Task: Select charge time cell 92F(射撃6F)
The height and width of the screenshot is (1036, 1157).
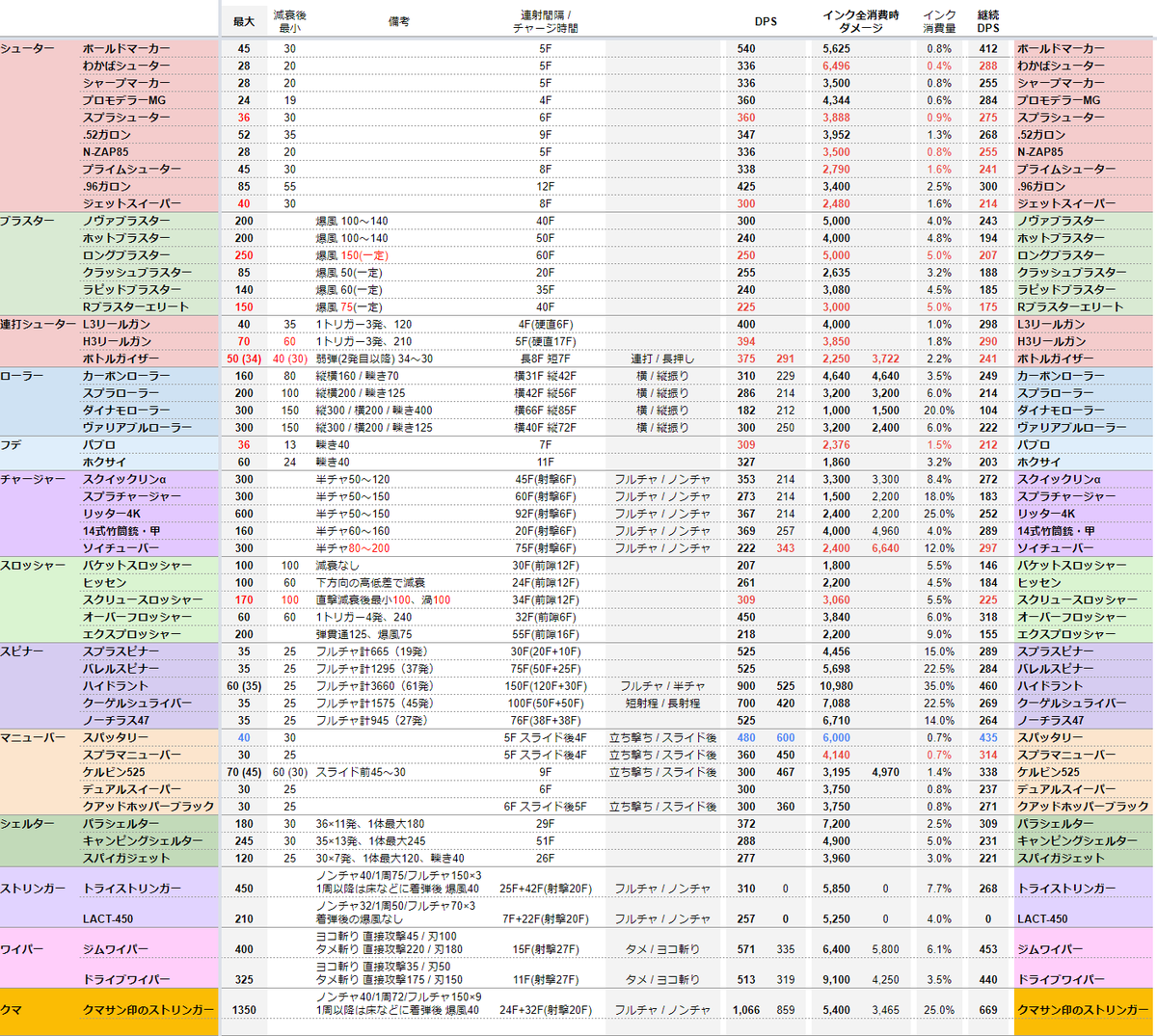Action: pyautogui.click(x=546, y=514)
